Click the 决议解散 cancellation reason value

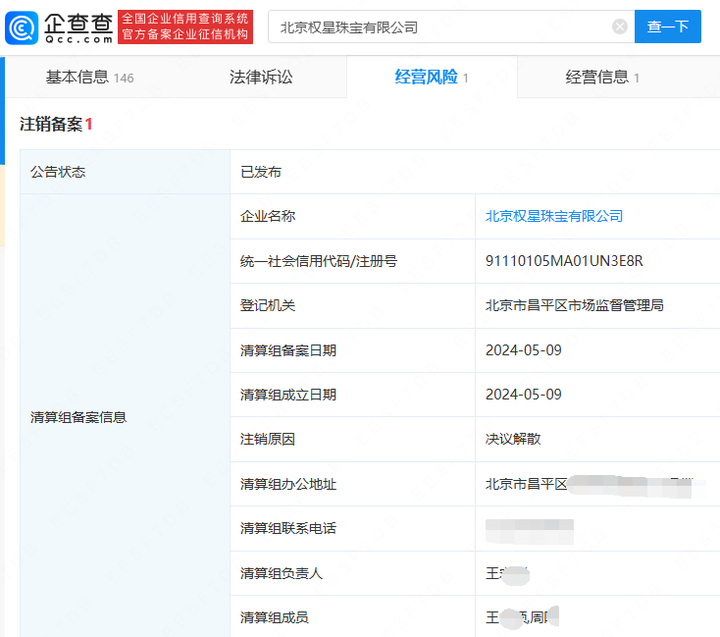[x=513, y=439]
